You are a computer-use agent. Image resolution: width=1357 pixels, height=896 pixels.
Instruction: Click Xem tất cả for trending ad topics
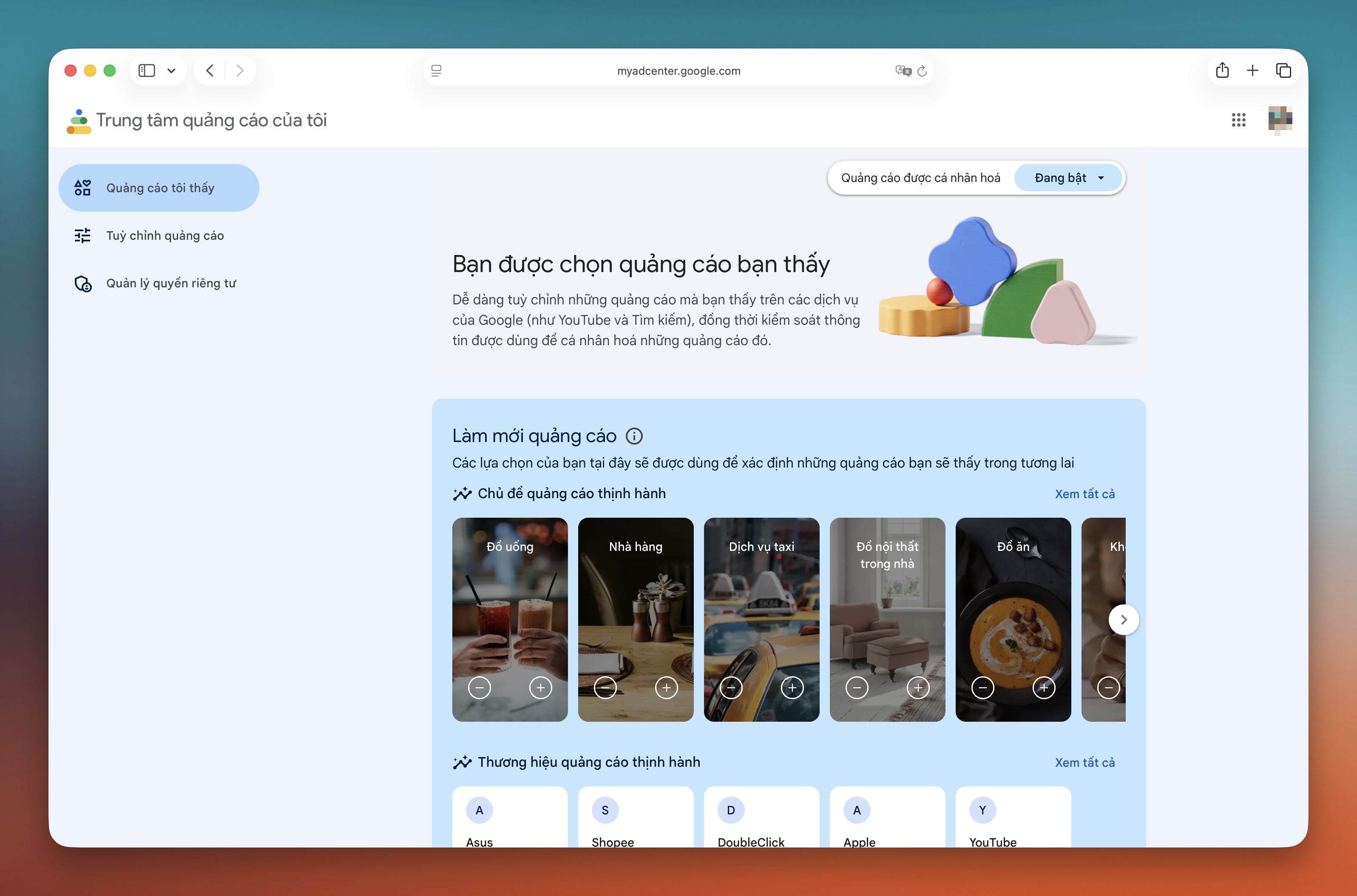click(x=1084, y=494)
